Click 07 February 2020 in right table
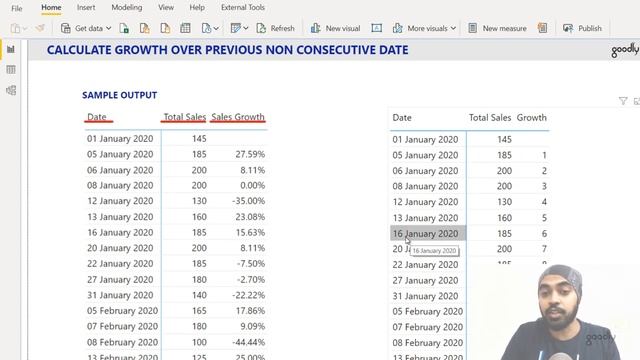The image size is (640, 360). click(428, 327)
